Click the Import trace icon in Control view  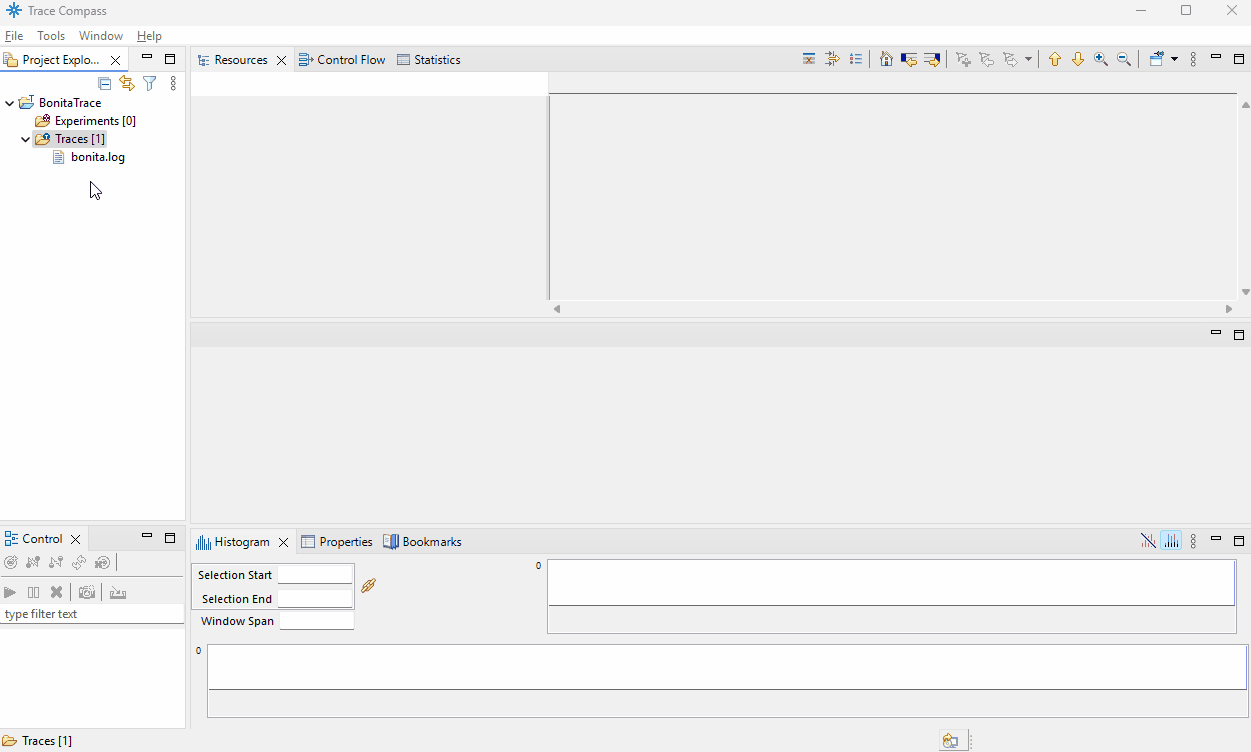(118, 591)
